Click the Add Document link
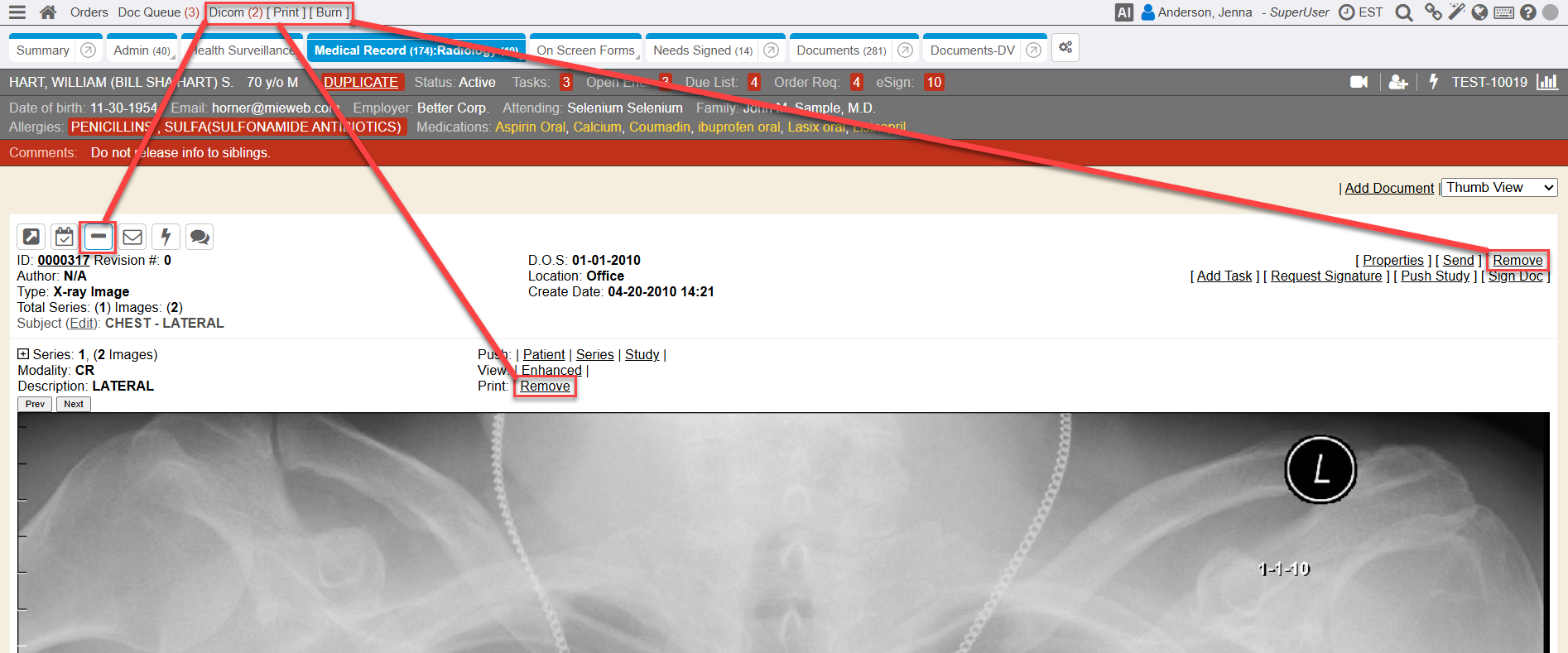1568x653 pixels. tap(1389, 189)
